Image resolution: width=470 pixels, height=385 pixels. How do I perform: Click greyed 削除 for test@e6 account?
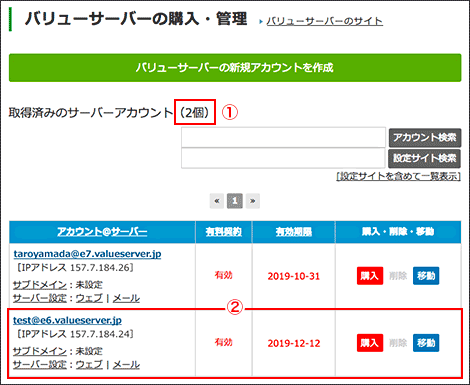(398, 343)
